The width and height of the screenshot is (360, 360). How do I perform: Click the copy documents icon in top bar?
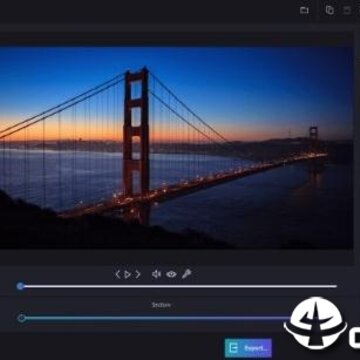(x=329, y=10)
